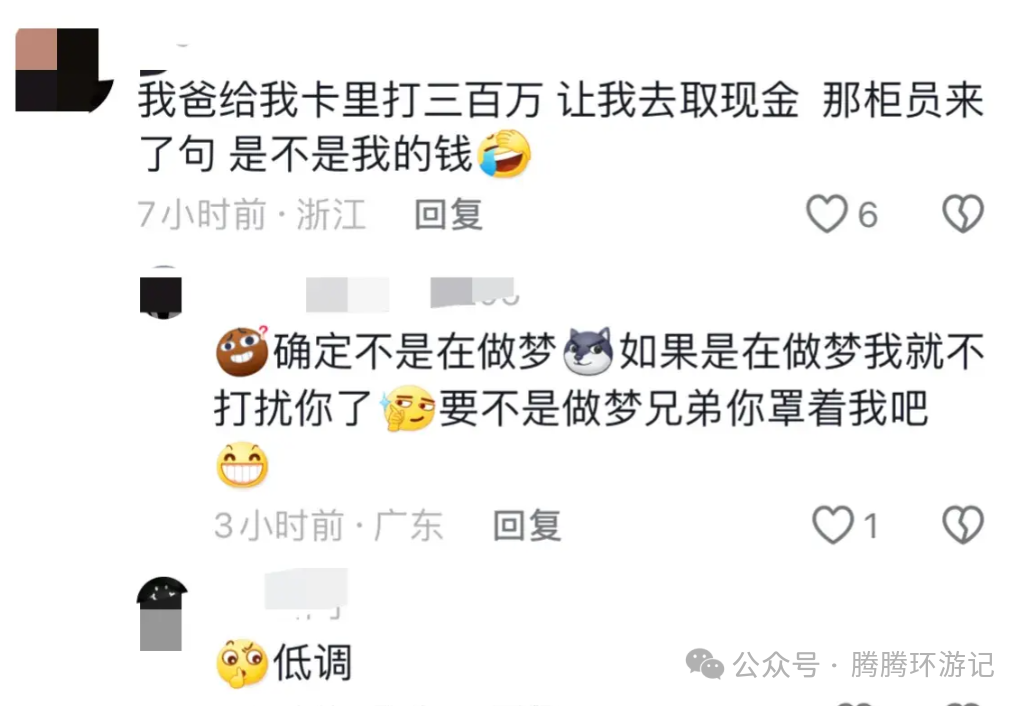
Task: Dislike the Zhejiang comment via broken heart
Action: tap(963, 214)
